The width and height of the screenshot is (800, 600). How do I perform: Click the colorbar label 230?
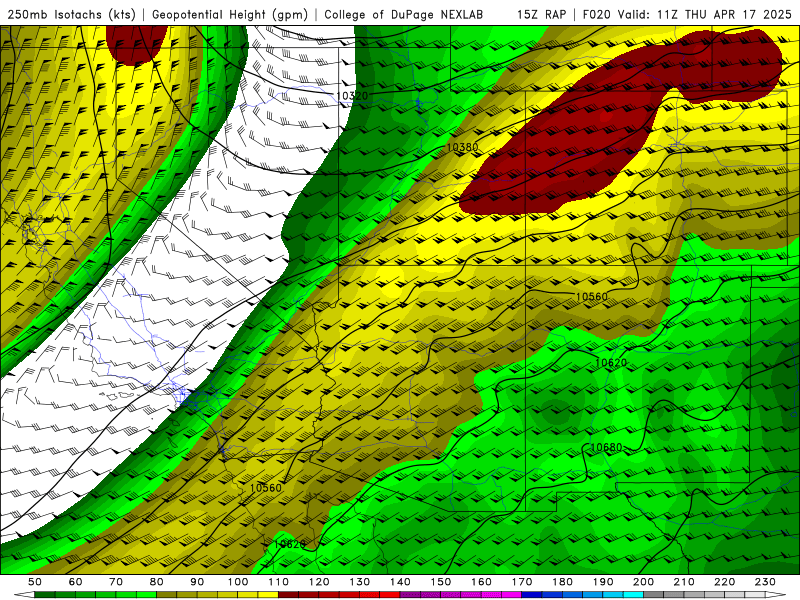click(765, 582)
